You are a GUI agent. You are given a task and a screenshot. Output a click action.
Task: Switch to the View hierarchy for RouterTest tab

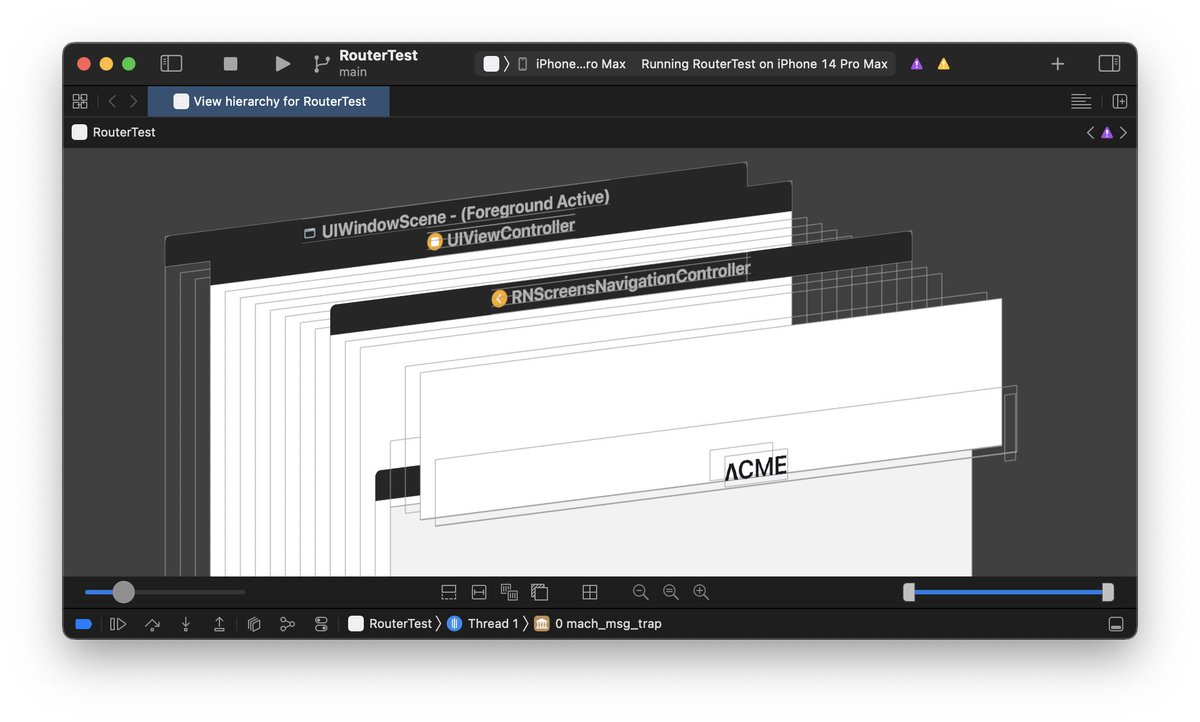[268, 101]
